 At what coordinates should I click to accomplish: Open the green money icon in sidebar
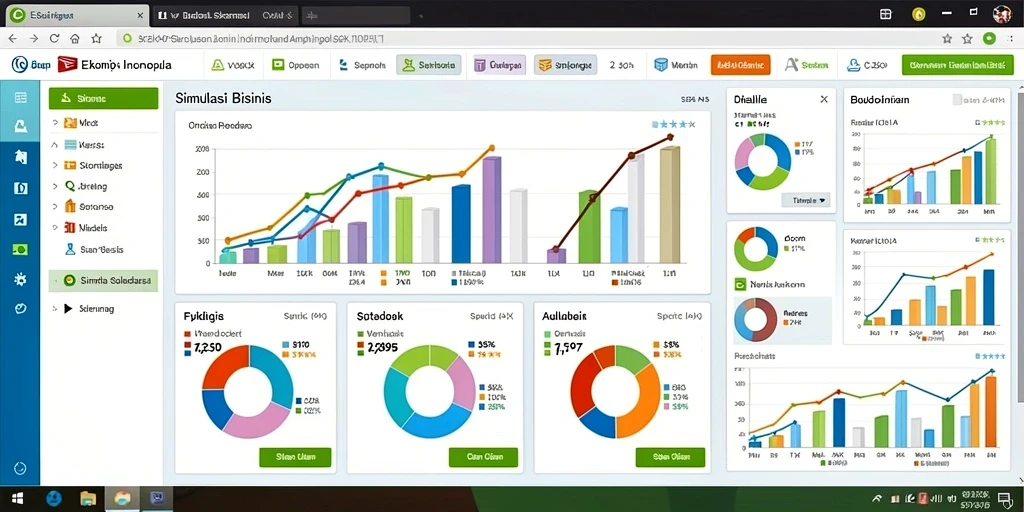(20, 249)
